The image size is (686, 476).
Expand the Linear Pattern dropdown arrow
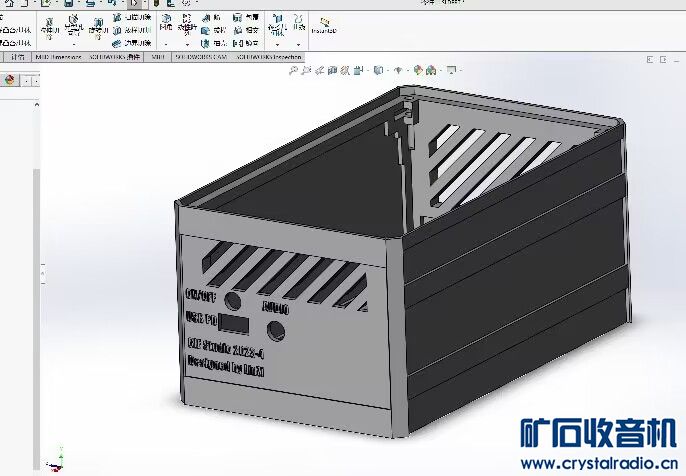(187, 44)
